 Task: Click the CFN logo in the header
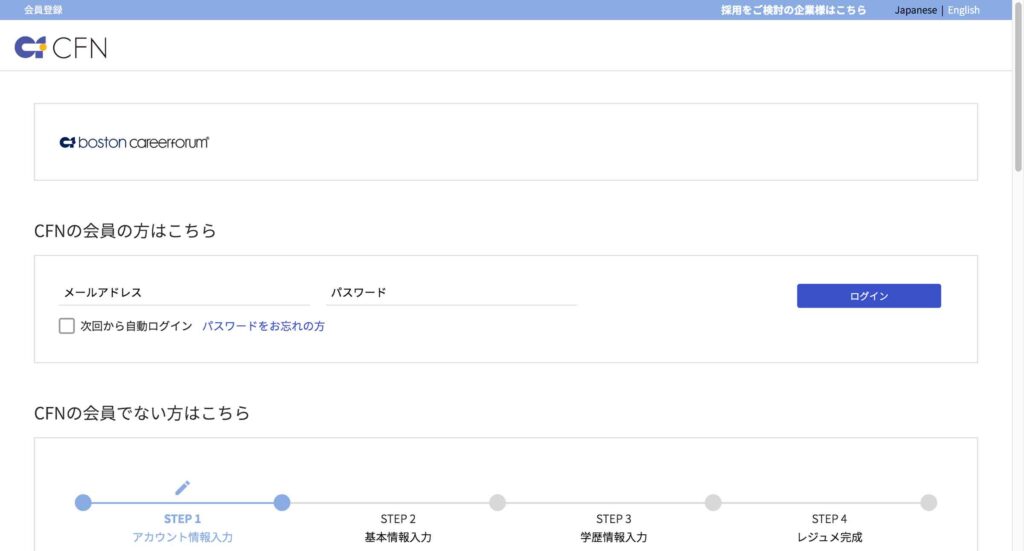click(61, 47)
